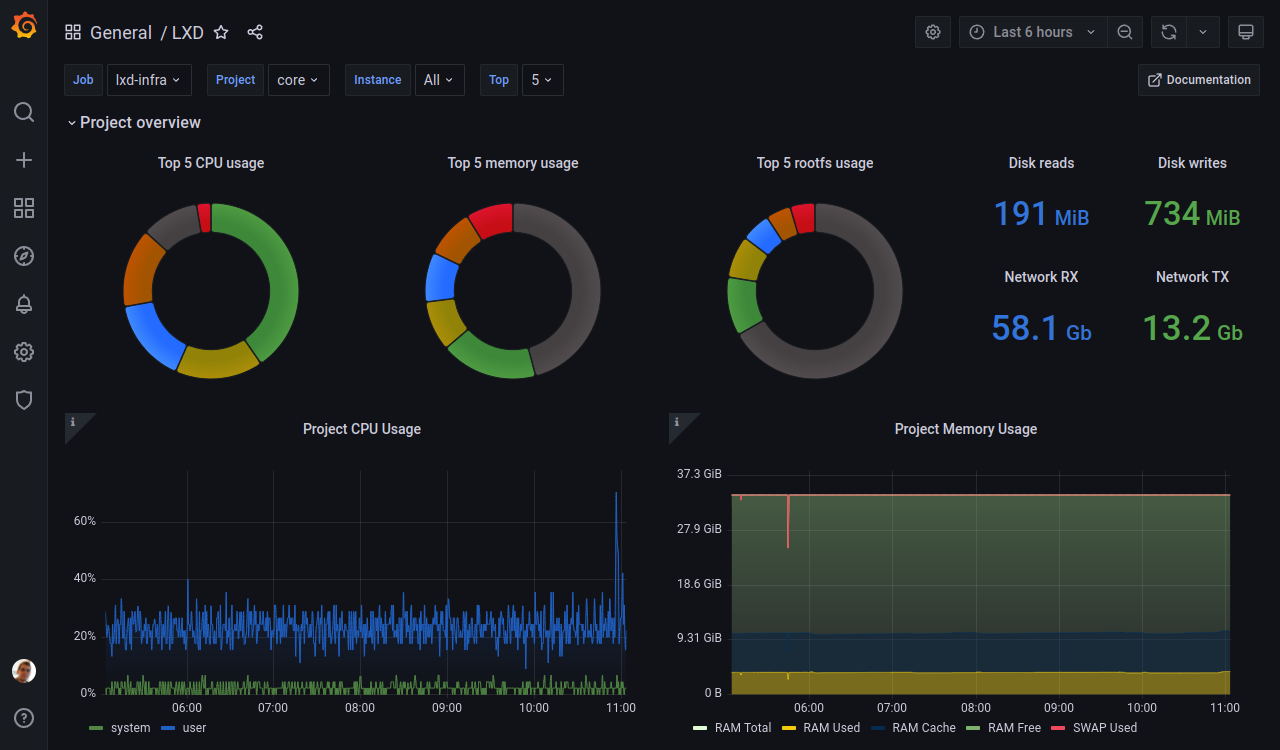Click the LXD dashboard title
Image resolution: width=1280 pixels, height=750 pixels.
tap(188, 32)
